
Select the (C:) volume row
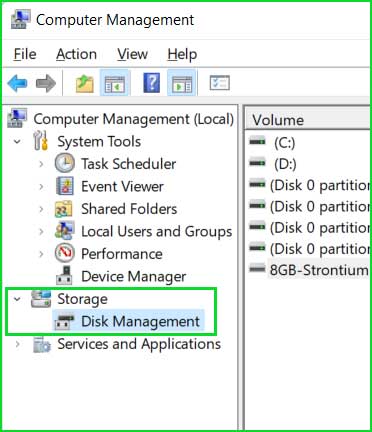pyautogui.click(x=310, y=143)
